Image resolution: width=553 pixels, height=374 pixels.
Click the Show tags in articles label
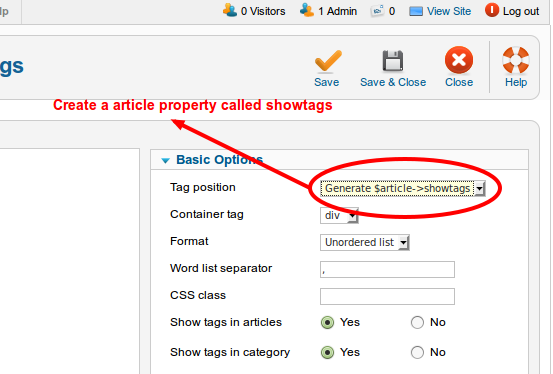tap(226, 322)
